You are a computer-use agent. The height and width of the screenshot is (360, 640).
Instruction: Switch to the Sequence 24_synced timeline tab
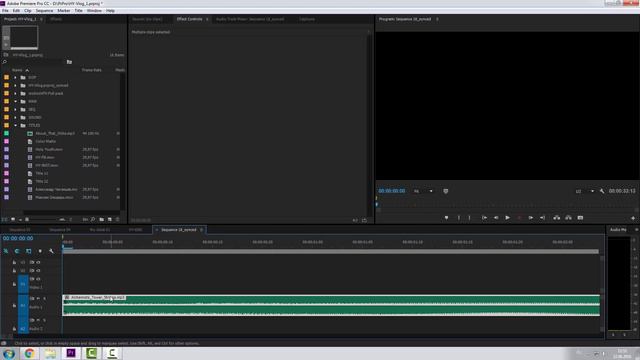[178, 230]
